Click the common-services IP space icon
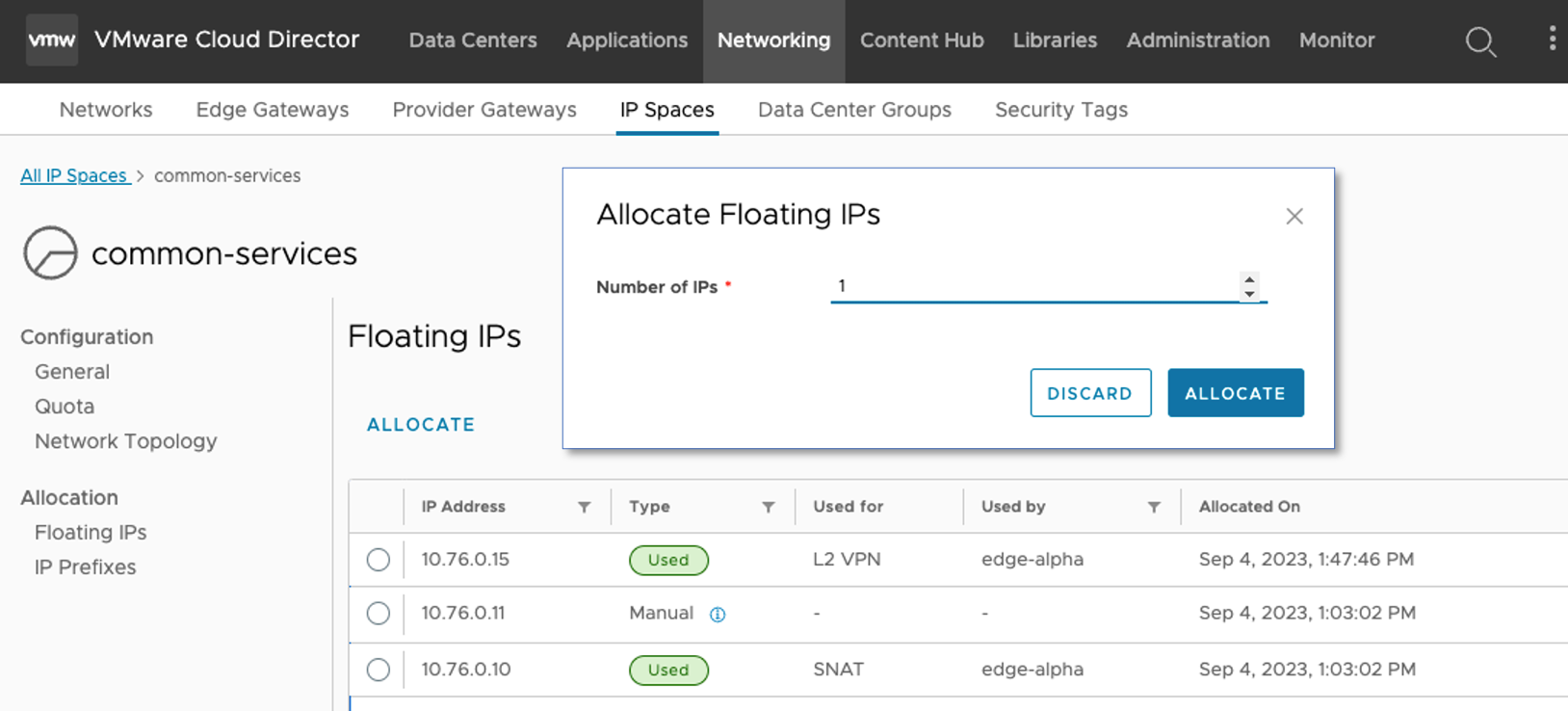 [x=50, y=253]
